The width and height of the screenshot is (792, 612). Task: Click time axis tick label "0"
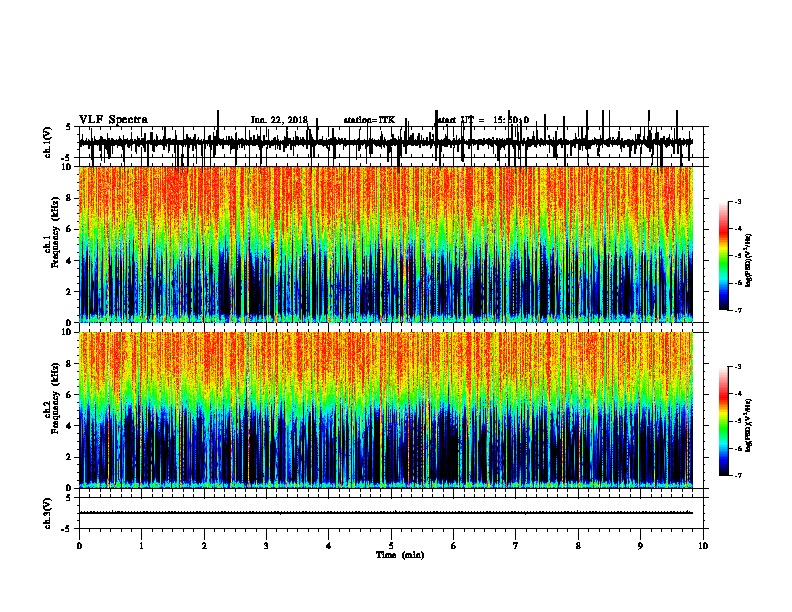[x=79, y=546]
